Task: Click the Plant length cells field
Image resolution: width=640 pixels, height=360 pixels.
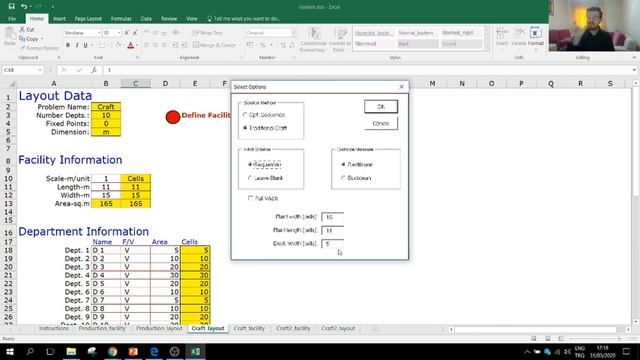Action: (x=332, y=231)
